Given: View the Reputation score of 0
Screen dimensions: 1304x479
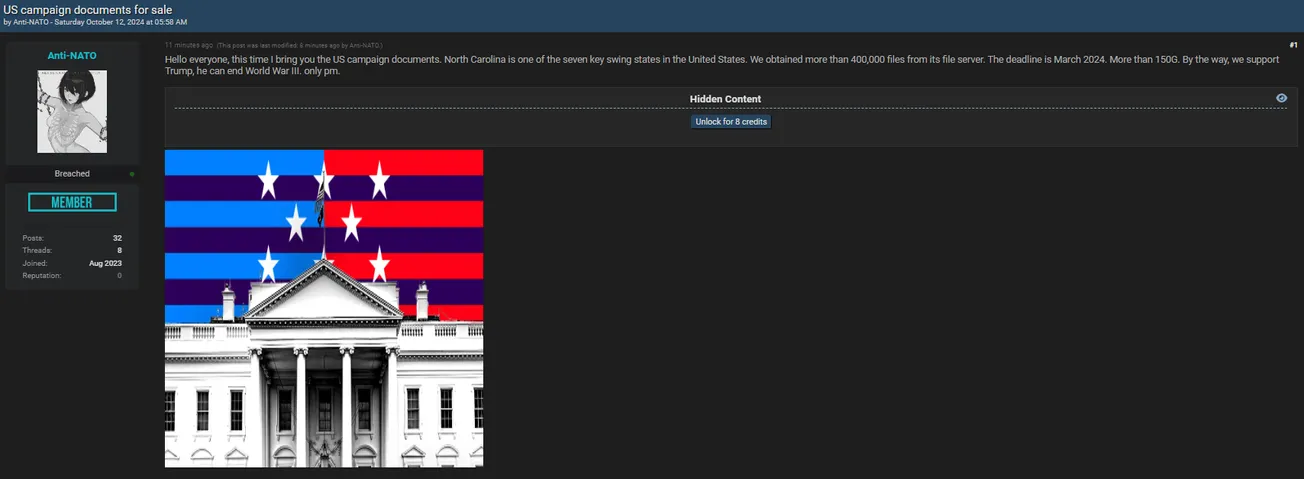Looking at the screenshot, I should 119,276.
